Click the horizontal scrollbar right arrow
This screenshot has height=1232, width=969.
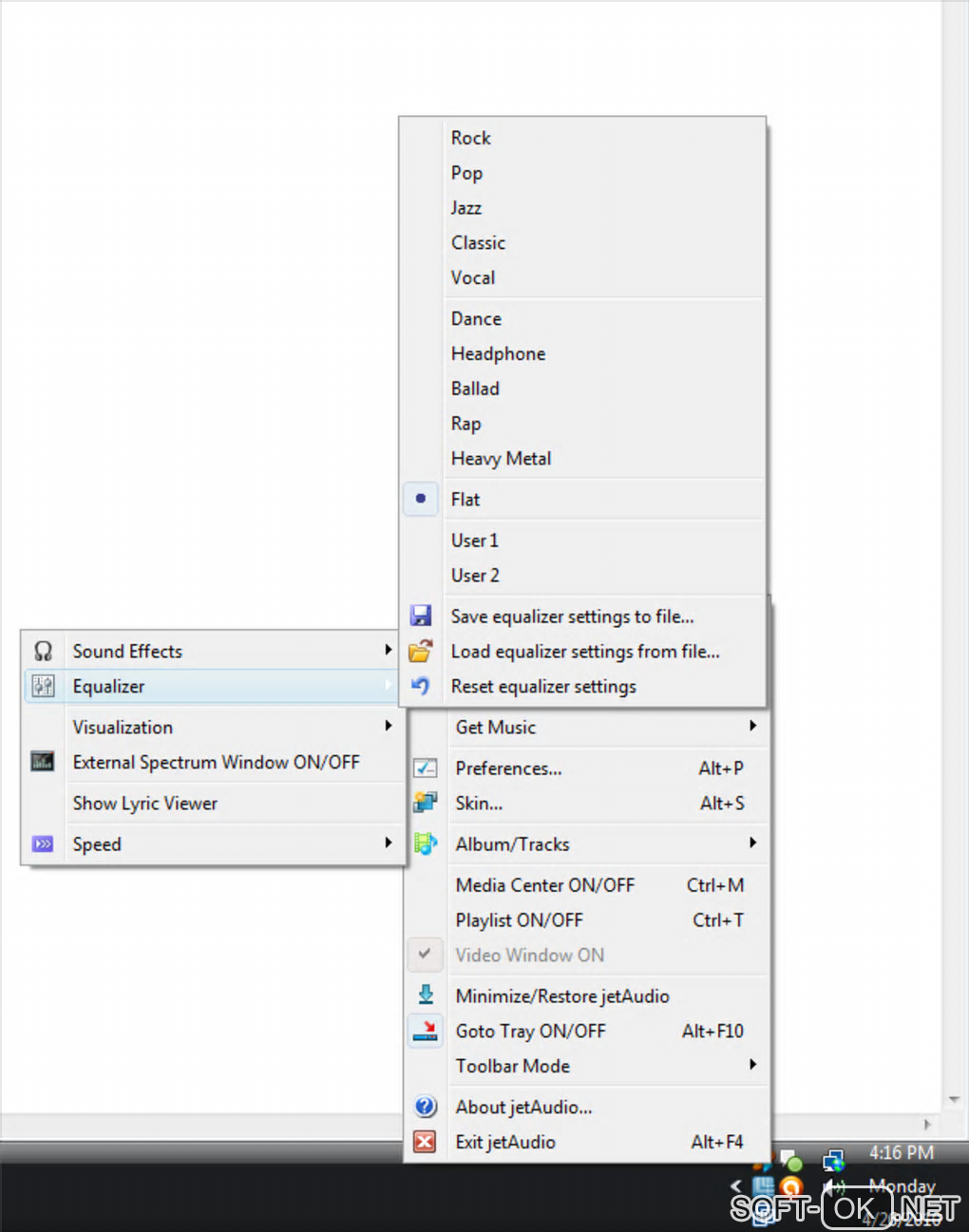click(928, 1125)
